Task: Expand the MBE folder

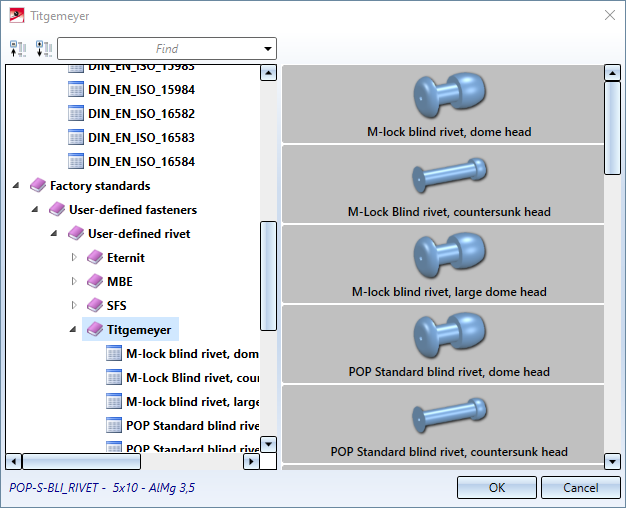Action: point(74,281)
